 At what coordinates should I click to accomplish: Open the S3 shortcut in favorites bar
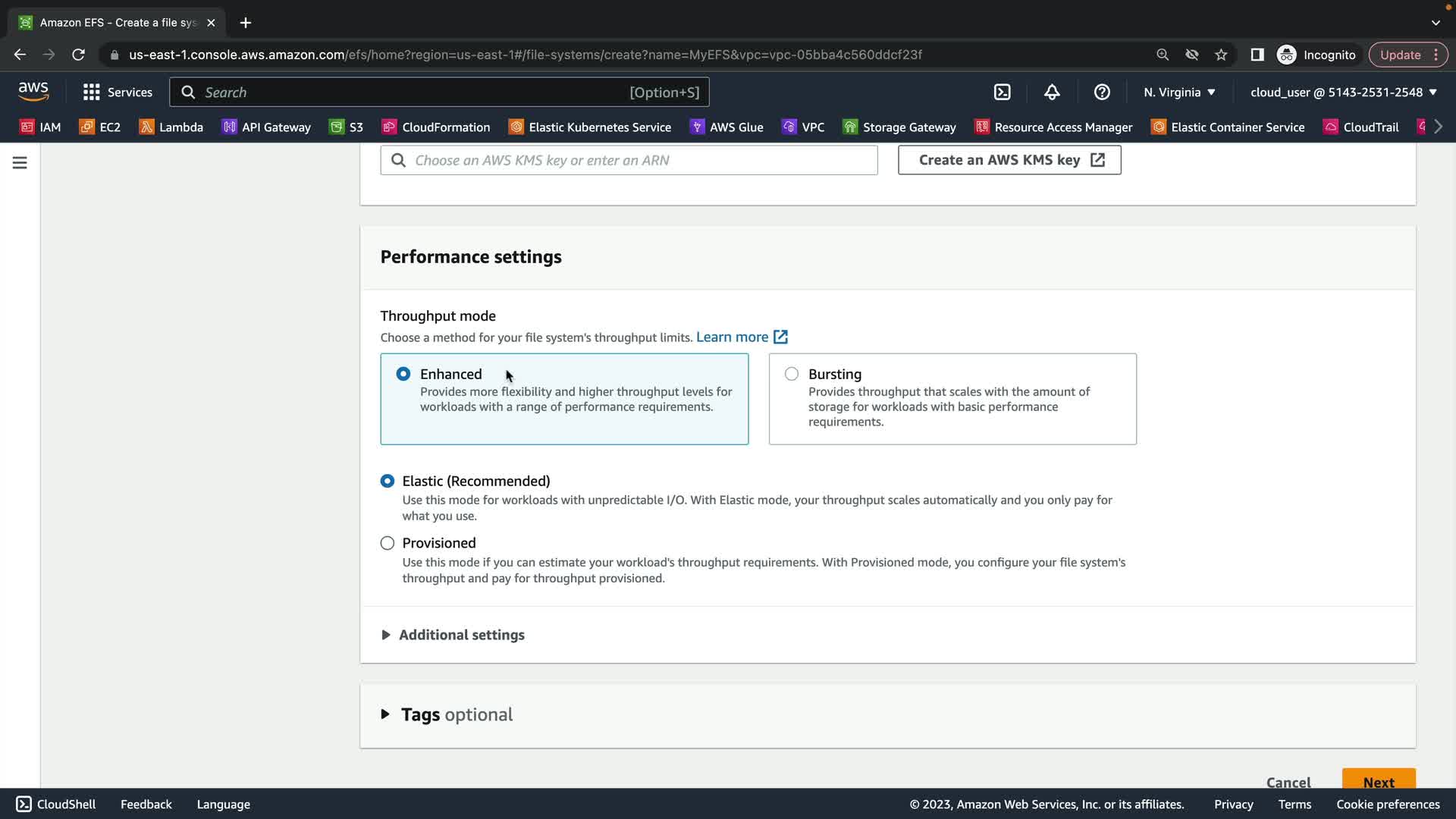pos(346,127)
